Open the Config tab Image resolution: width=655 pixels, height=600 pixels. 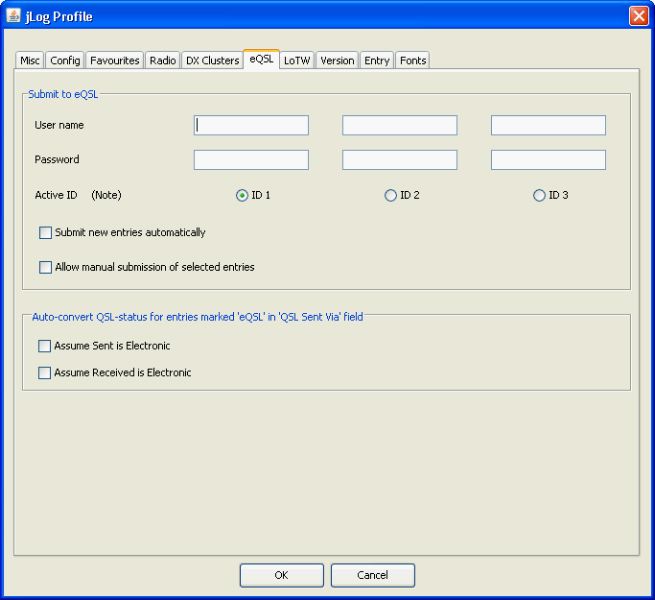point(65,61)
